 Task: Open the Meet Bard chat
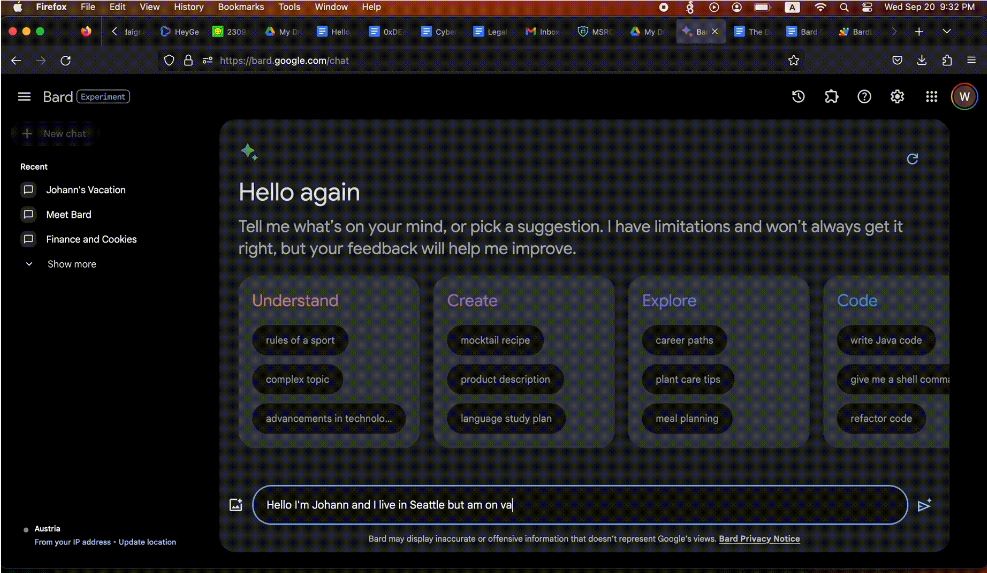tap(69, 214)
